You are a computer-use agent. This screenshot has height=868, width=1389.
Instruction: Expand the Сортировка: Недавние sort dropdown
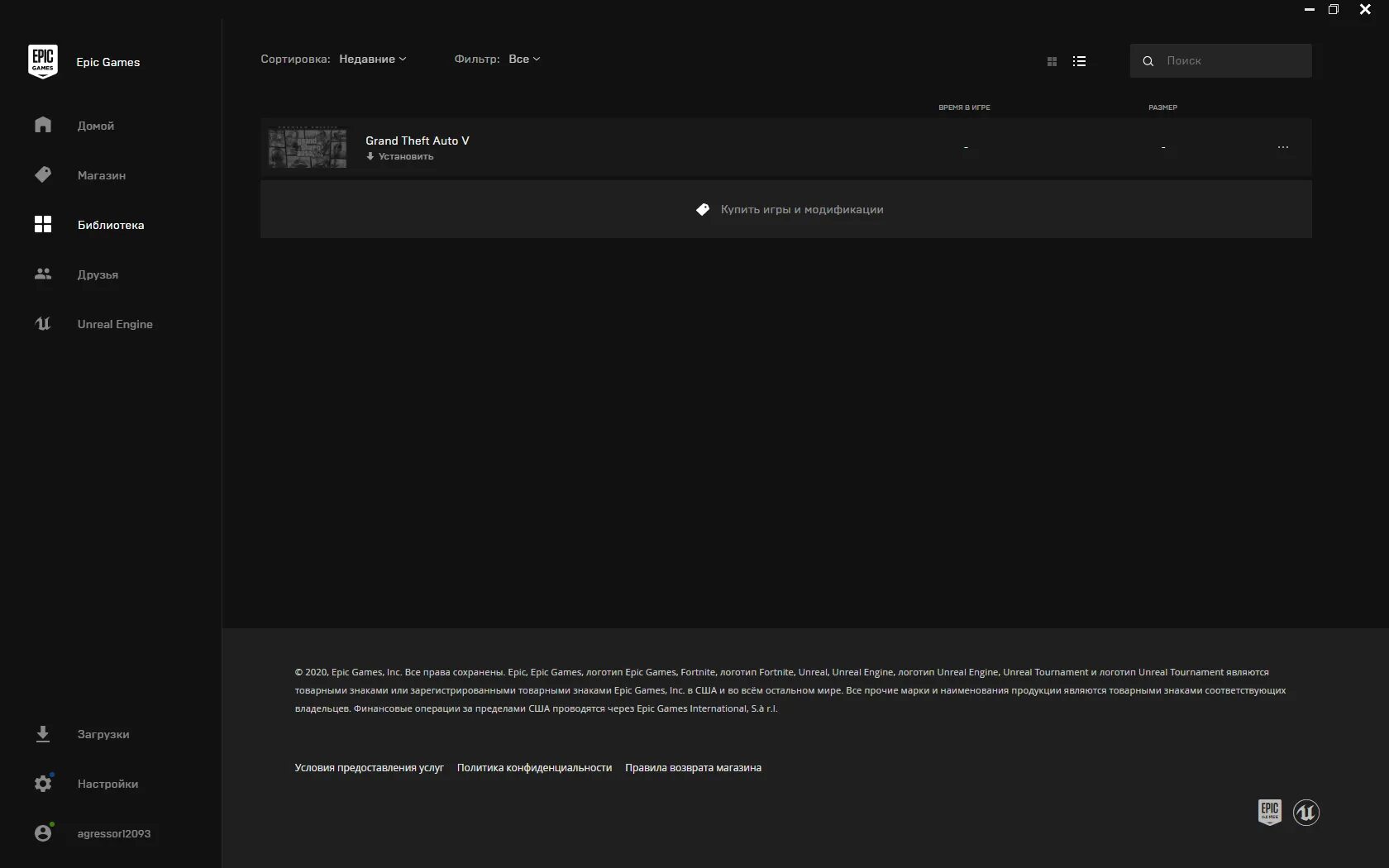(x=373, y=59)
